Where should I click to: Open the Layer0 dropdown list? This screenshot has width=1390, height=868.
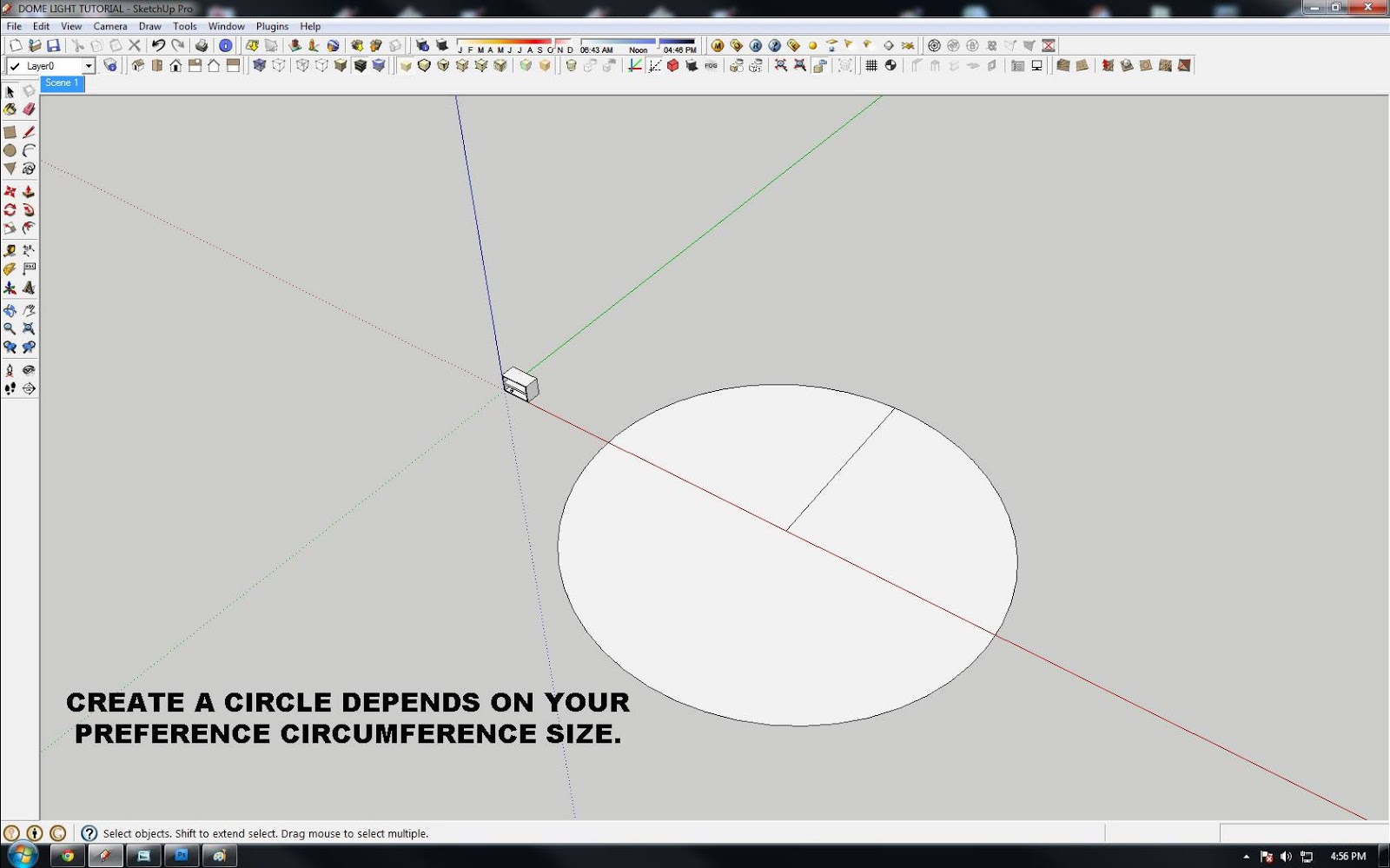click(88, 65)
